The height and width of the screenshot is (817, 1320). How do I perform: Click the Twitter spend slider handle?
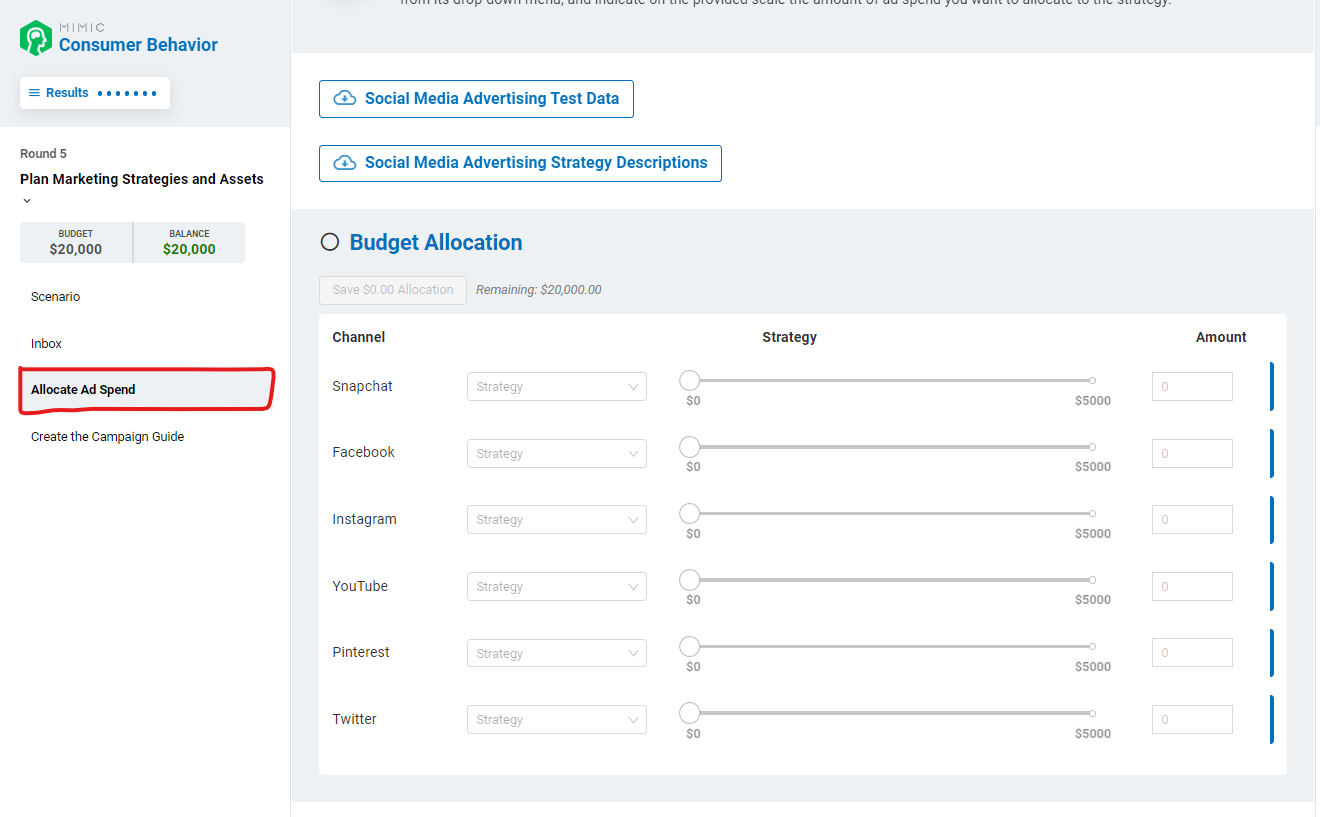(690, 713)
